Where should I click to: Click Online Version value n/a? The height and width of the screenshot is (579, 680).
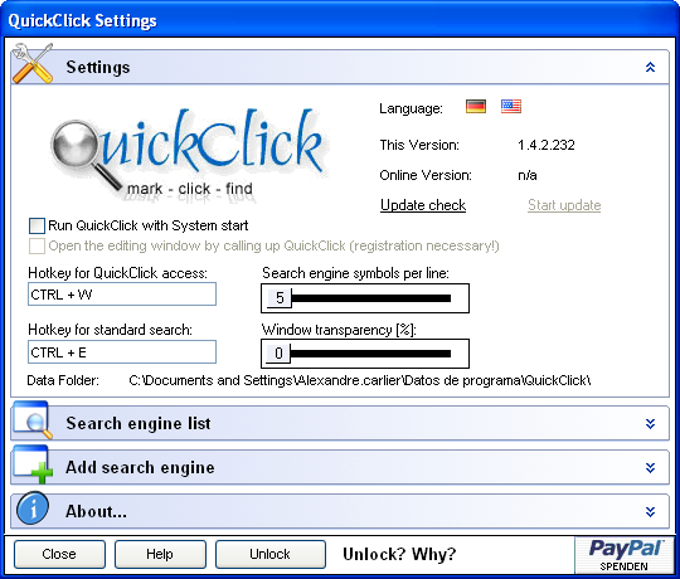(527, 175)
